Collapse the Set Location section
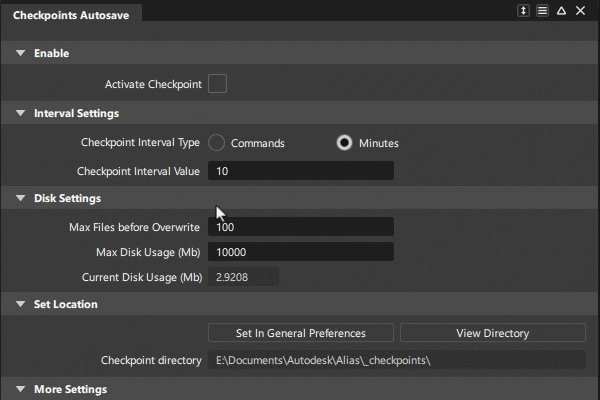The width and height of the screenshot is (600, 400). tap(20, 304)
